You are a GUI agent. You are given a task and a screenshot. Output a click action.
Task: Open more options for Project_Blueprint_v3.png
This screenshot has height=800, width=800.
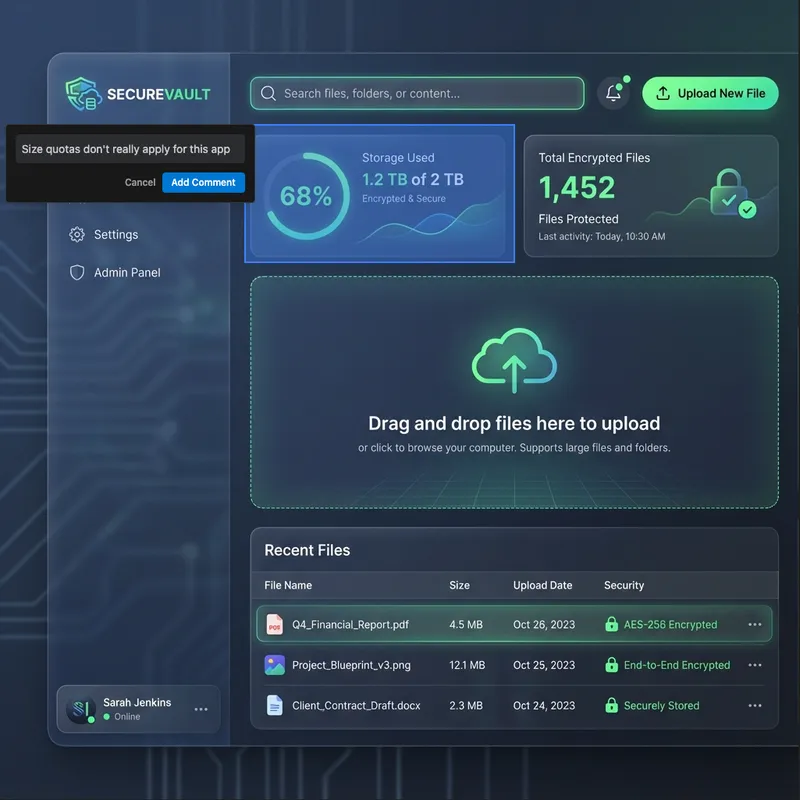tap(755, 665)
